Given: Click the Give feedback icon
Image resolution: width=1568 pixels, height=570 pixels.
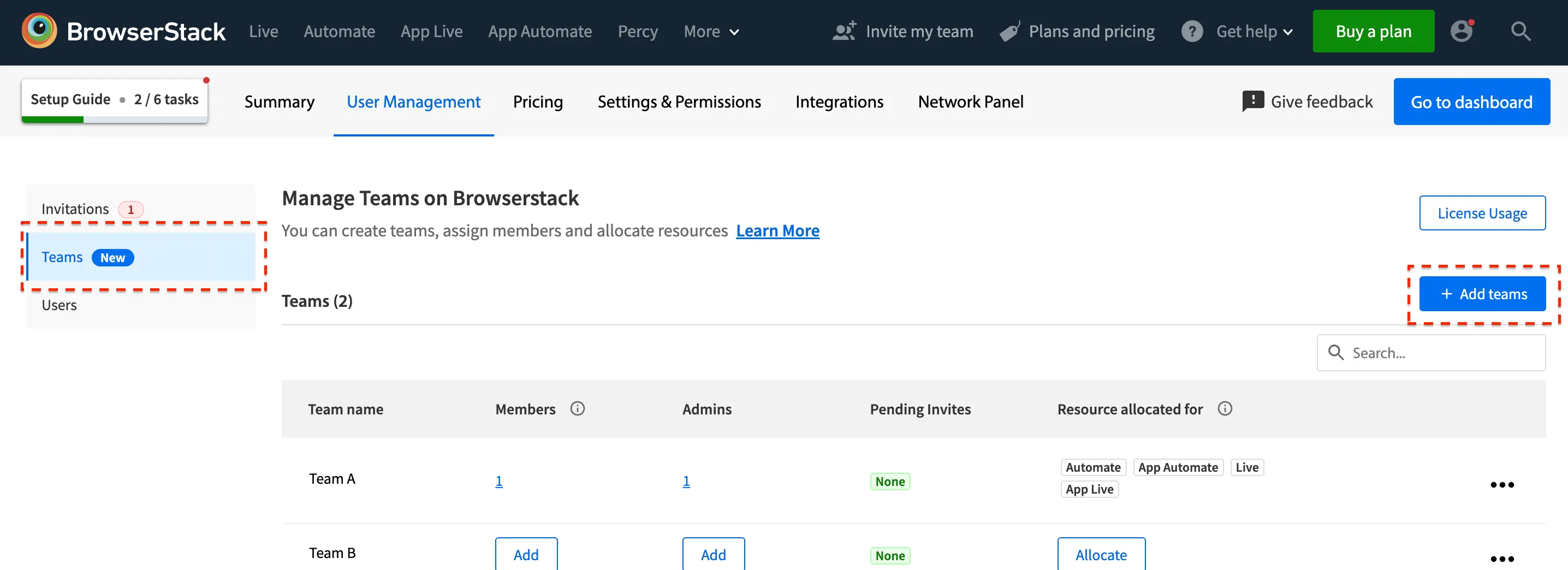Looking at the screenshot, I should click(x=1252, y=101).
